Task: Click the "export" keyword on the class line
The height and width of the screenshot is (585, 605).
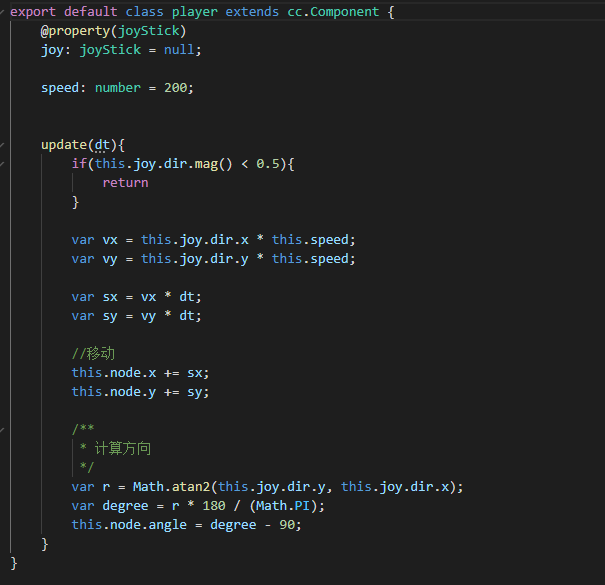Action: coord(33,12)
